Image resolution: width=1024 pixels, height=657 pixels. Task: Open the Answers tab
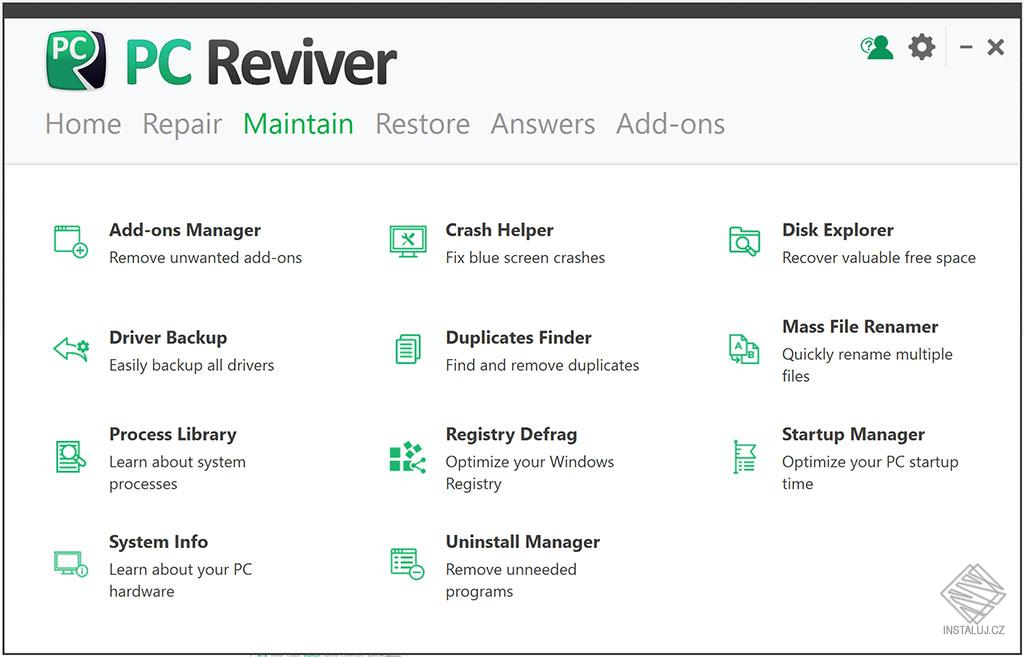tap(543, 124)
